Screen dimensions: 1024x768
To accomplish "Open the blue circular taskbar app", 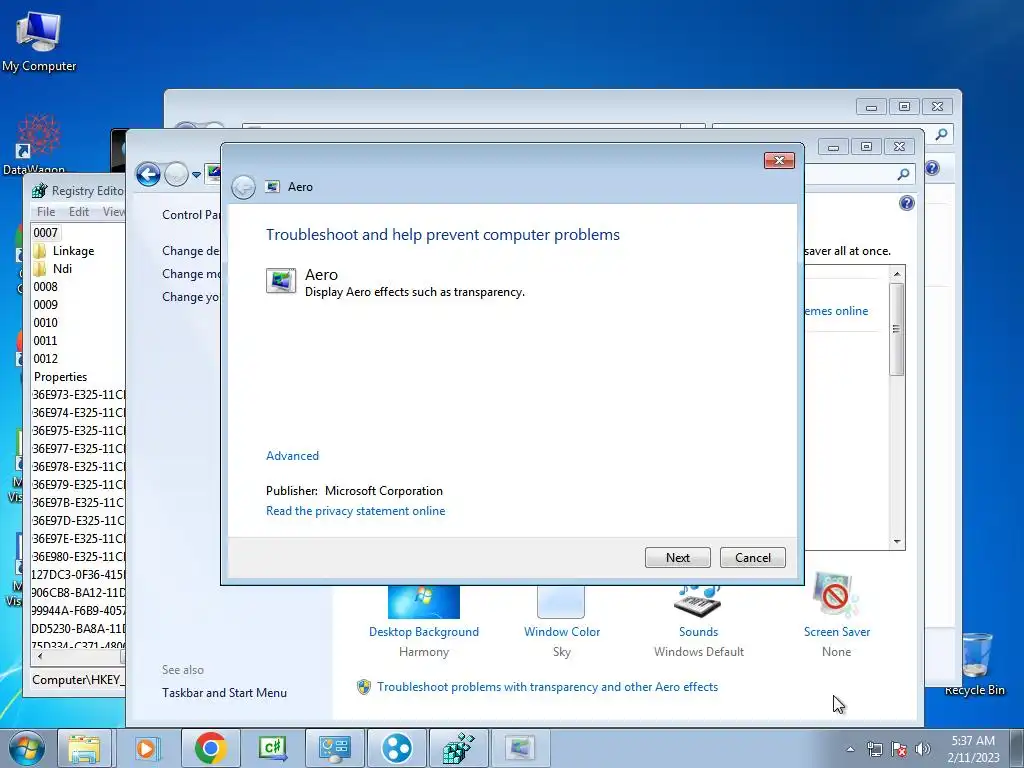I will click(396, 748).
